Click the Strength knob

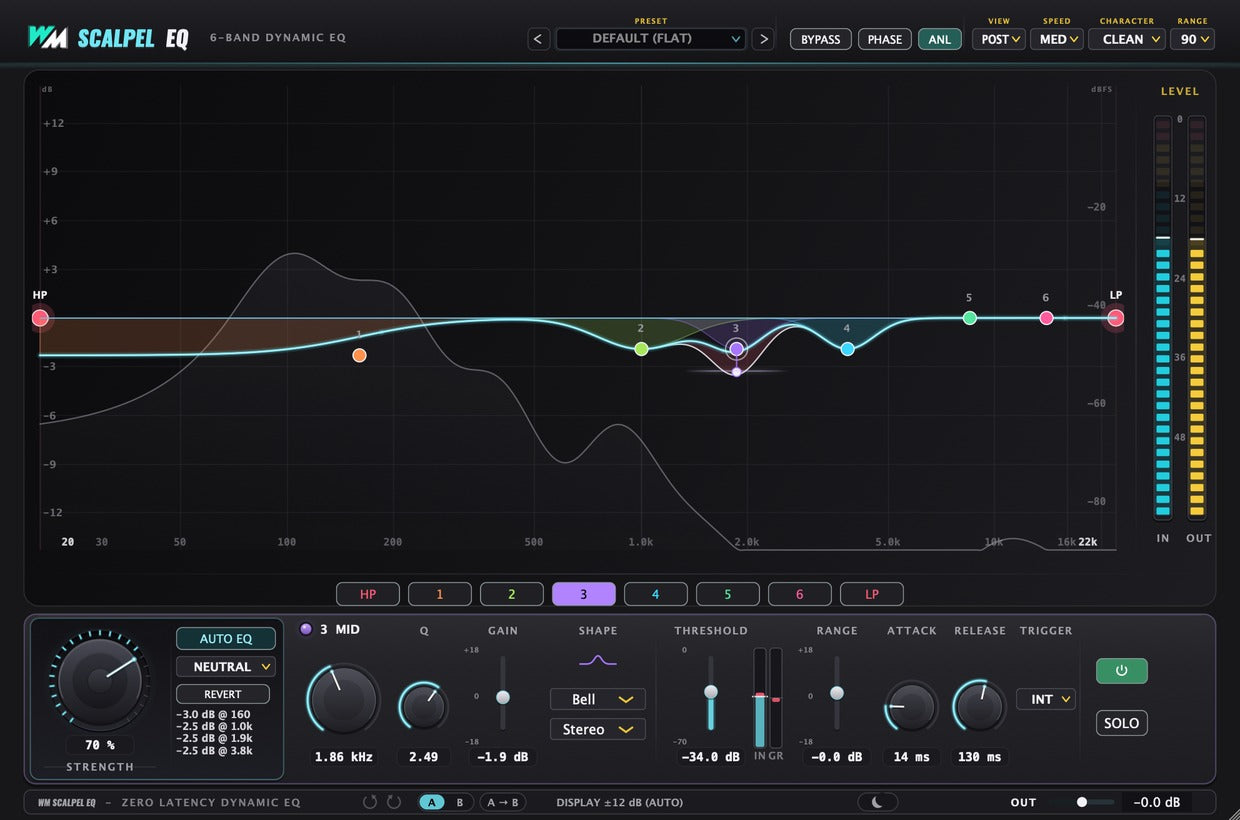[x=100, y=680]
